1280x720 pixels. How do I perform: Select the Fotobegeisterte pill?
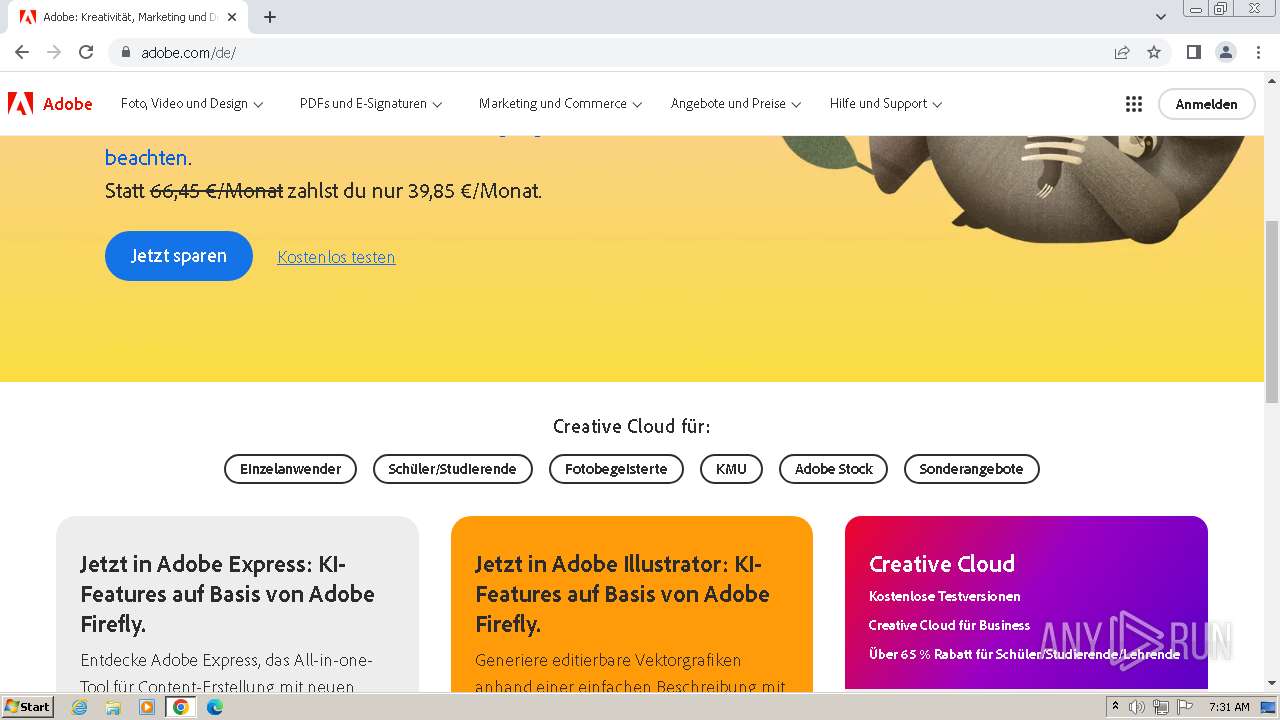click(616, 469)
